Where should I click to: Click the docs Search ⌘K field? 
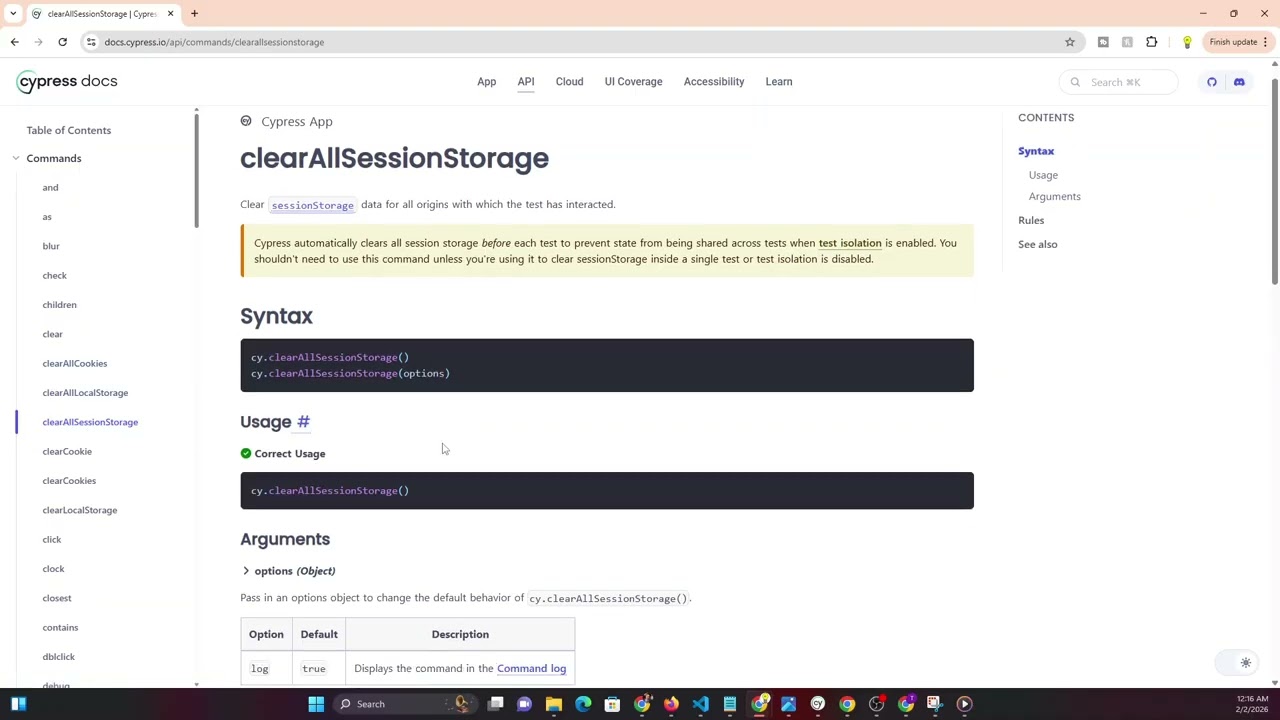1118,82
